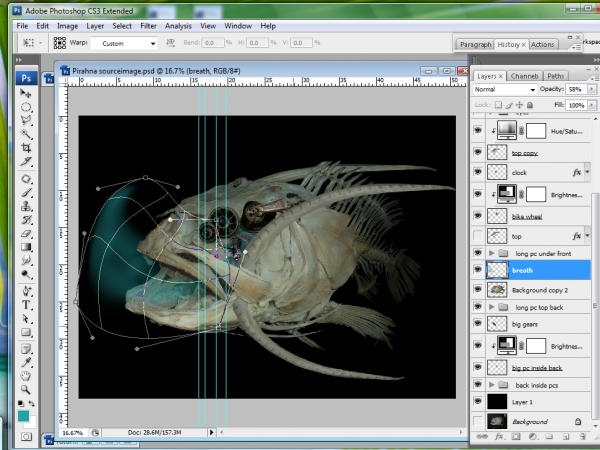The width and height of the screenshot is (600, 450).
Task: Toggle lock transparent pixels
Action: [x=498, y=105]
